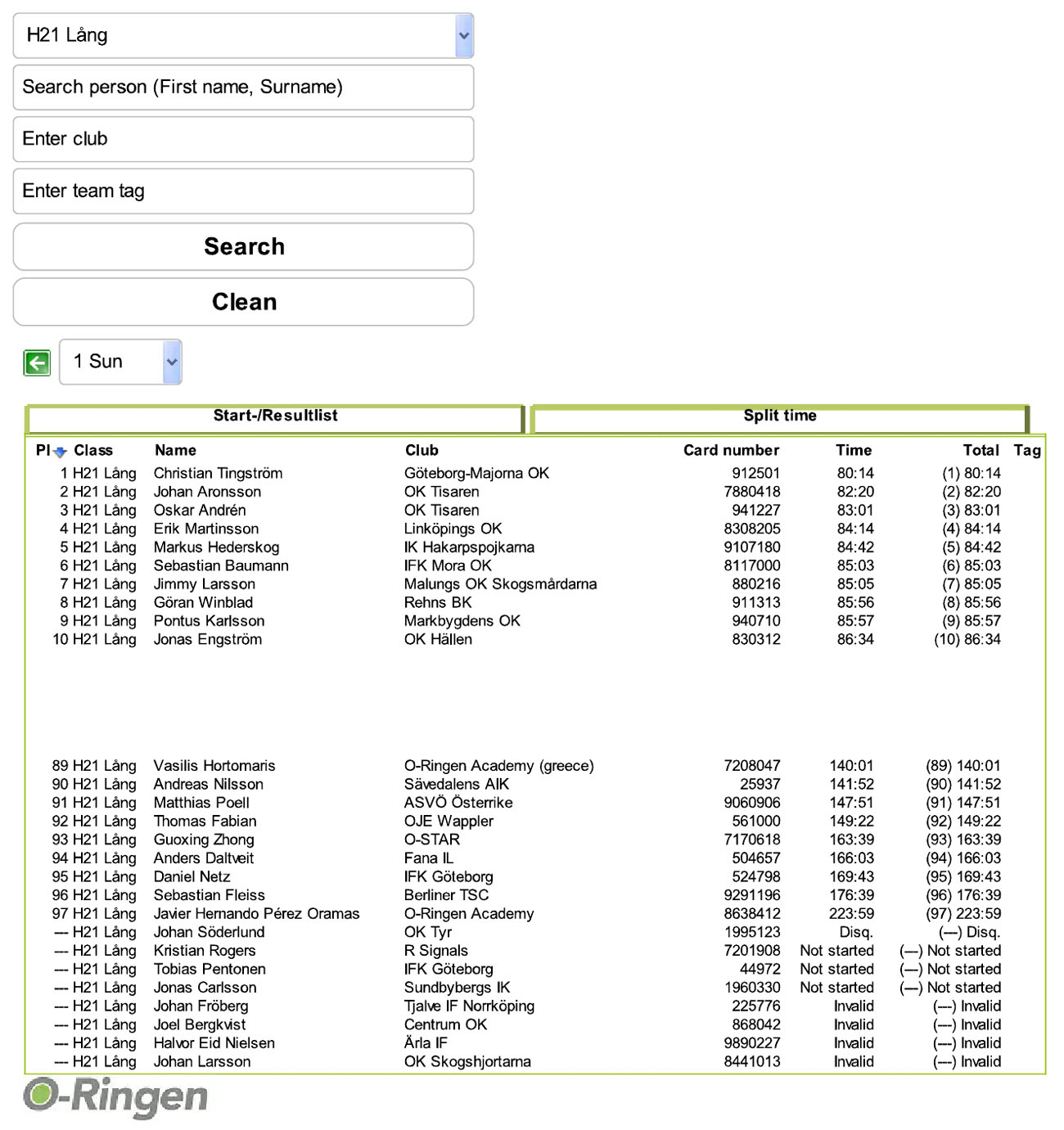Select Sebastian Fleiss in the result list

tap(209, 895)
